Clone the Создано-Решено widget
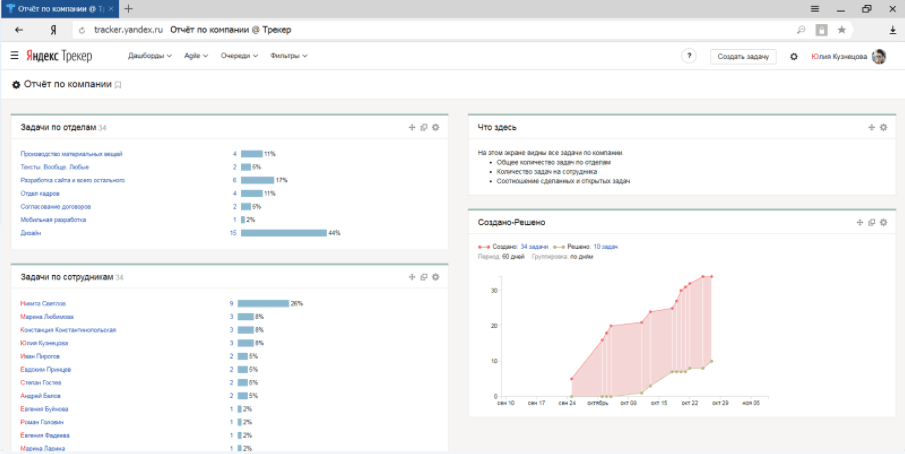Viewport: 905px width, 454px height. point(872,222)
